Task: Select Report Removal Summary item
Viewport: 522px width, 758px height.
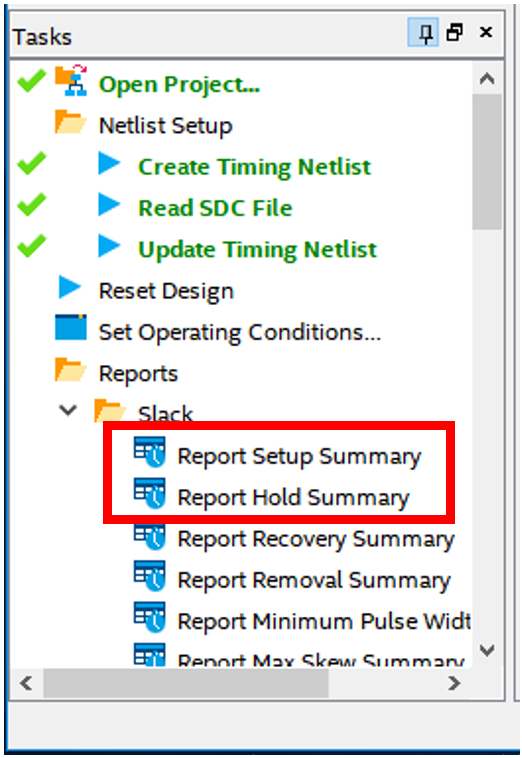Action: tap(314, 580)
